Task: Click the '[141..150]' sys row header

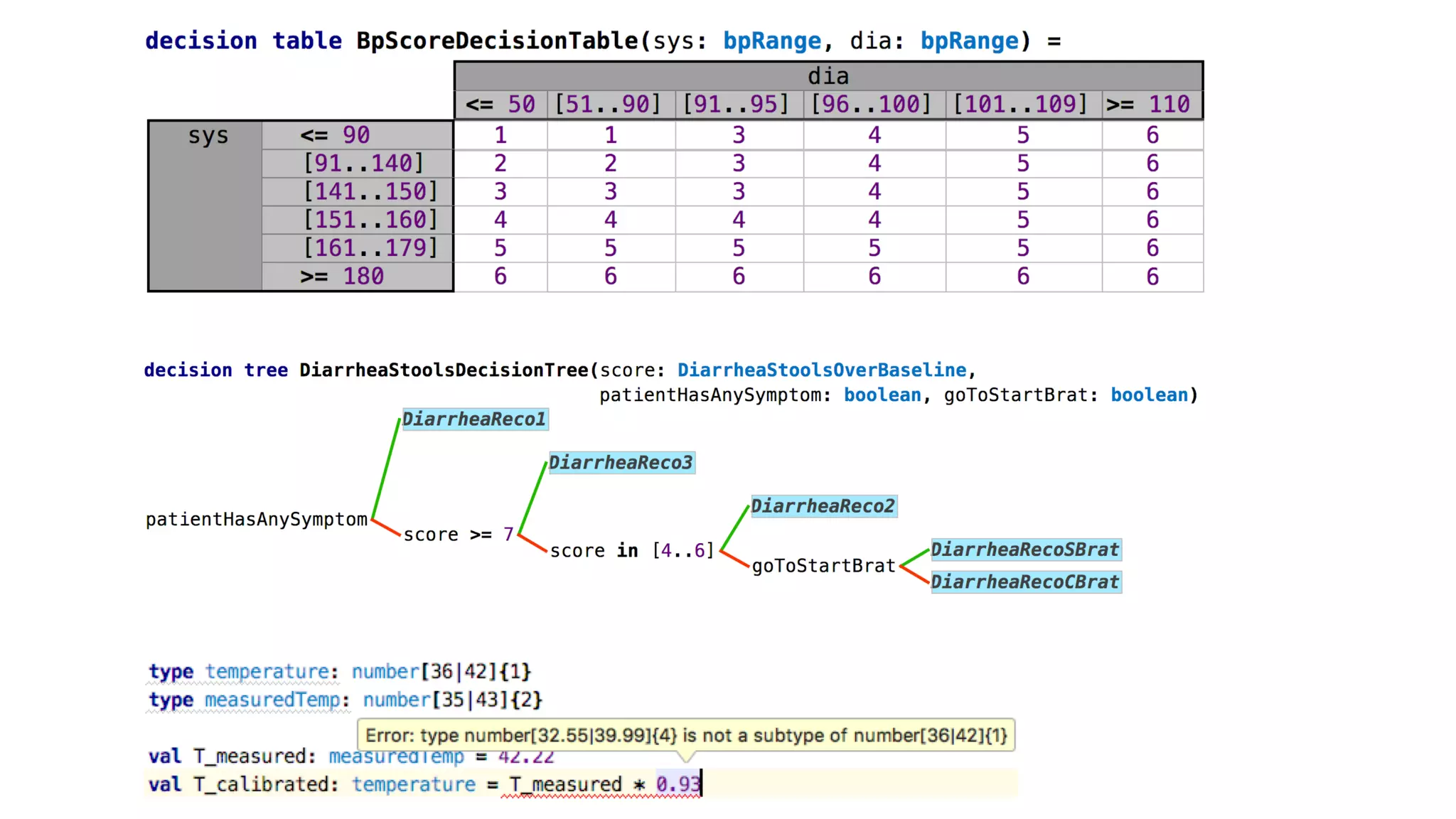Action: (x=357, y=192)
